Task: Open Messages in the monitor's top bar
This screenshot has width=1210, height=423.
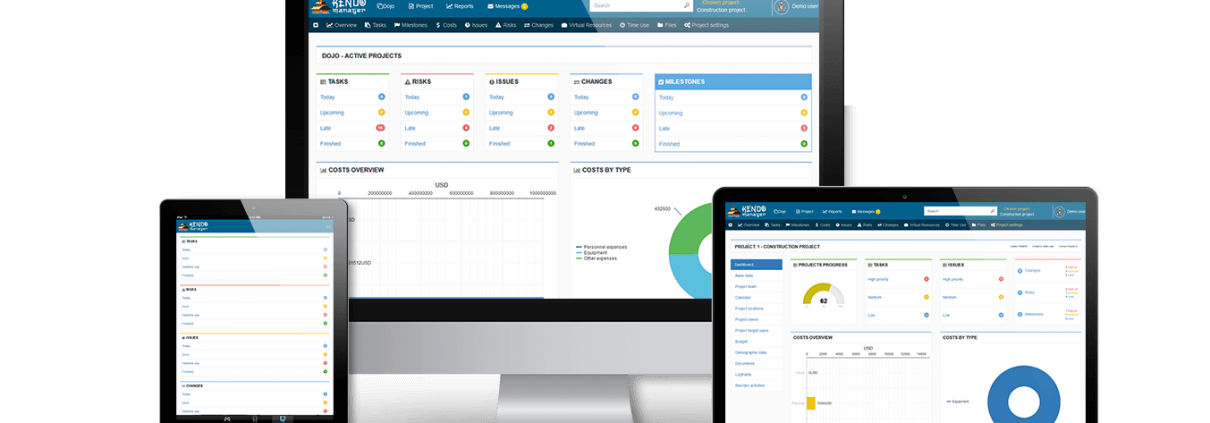Action: point(507,6)
